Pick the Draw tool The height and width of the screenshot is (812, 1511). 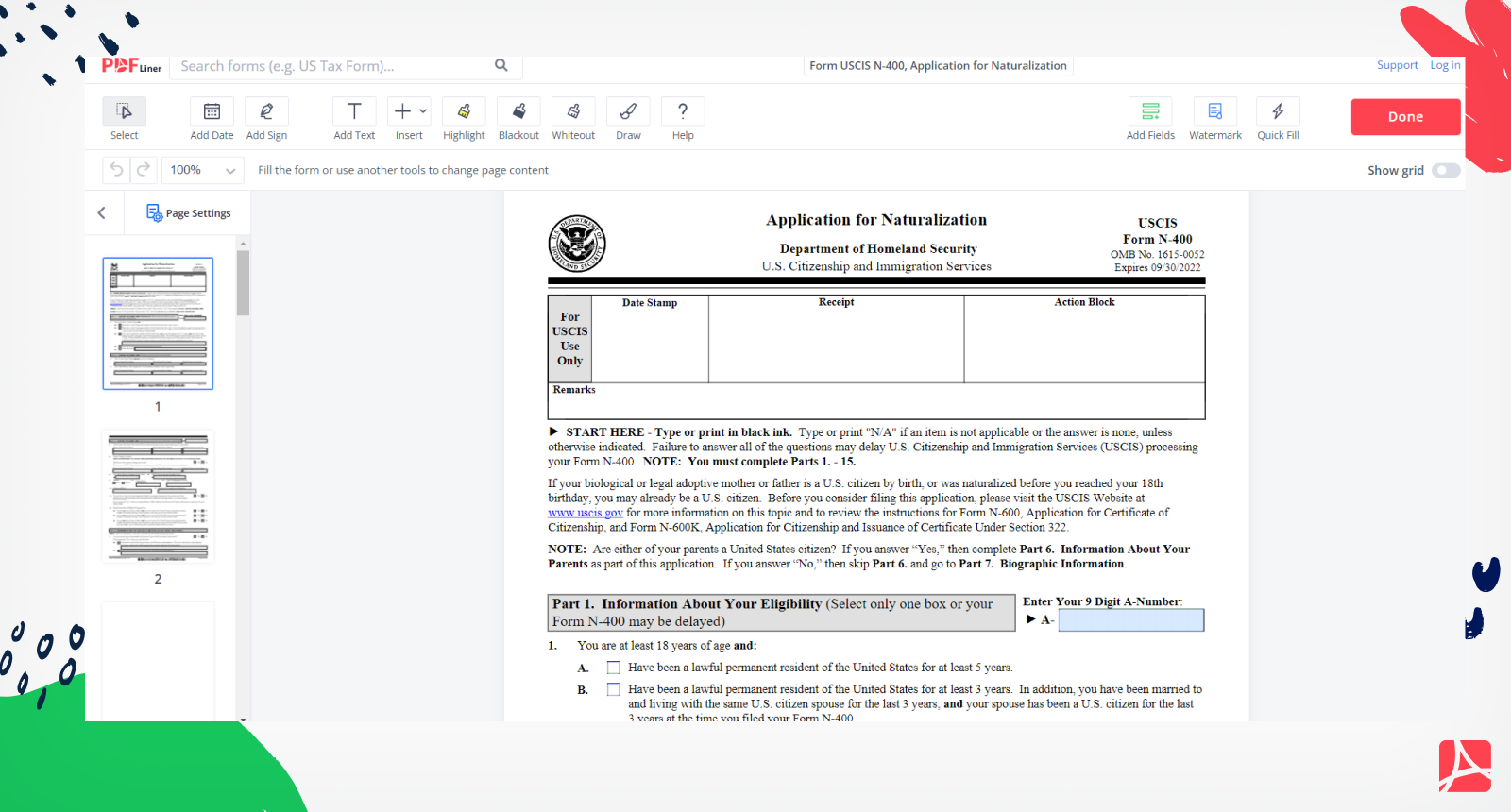tap(628, 111)
